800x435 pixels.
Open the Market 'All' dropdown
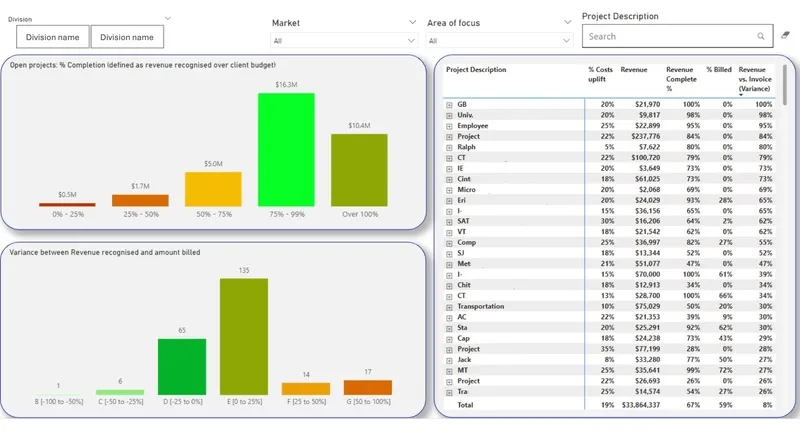[x=343, y=40]
